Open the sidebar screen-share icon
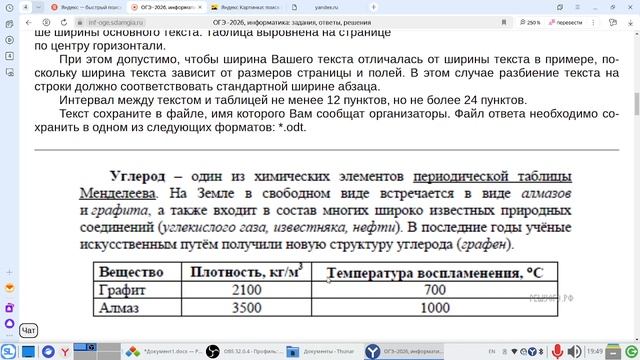 9,72
